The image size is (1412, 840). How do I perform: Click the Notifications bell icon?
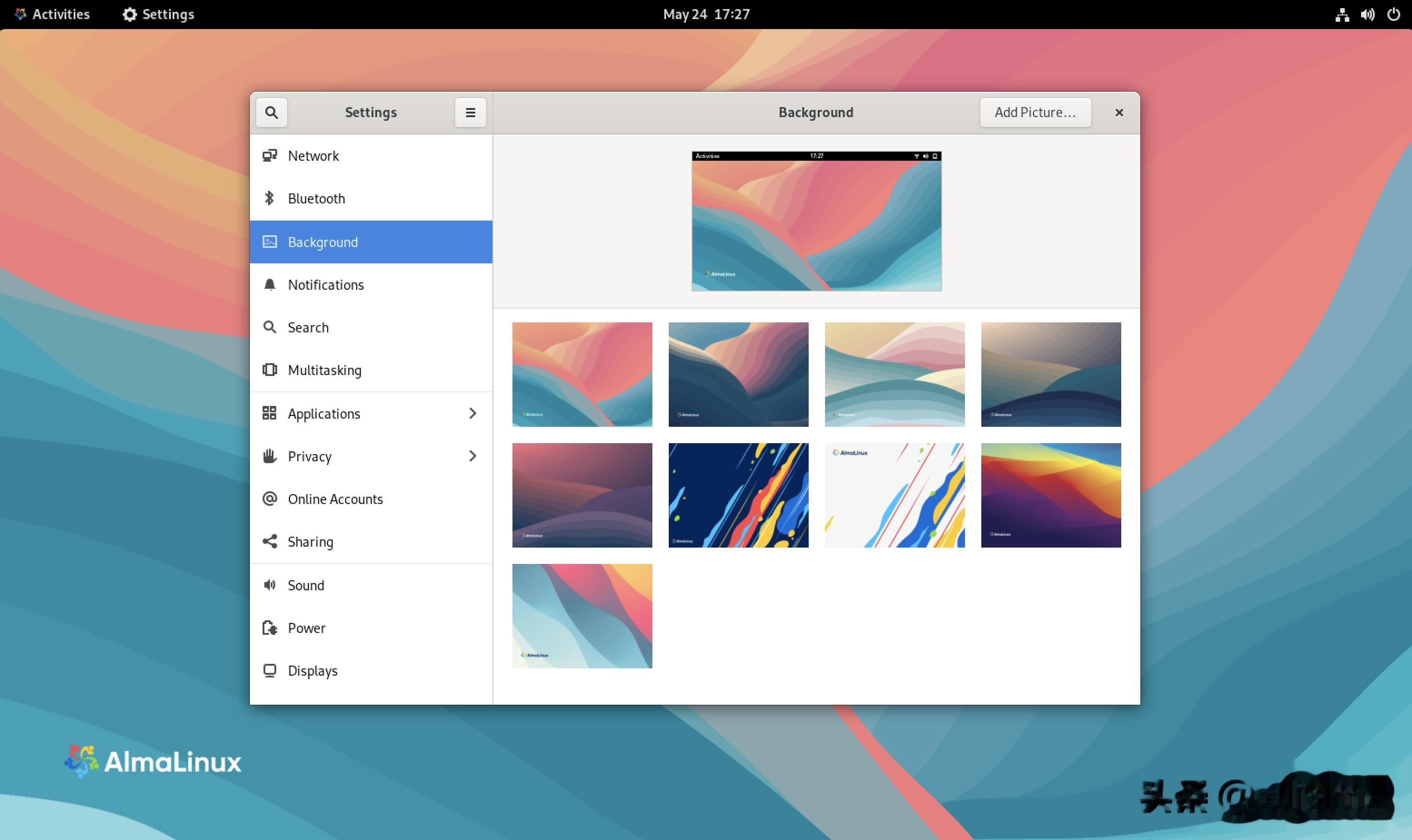269,285
